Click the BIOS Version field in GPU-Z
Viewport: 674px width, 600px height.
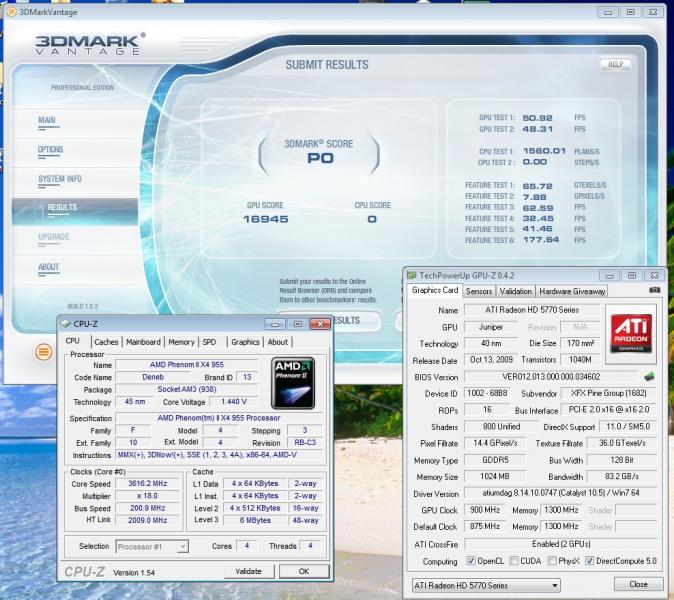551,377
